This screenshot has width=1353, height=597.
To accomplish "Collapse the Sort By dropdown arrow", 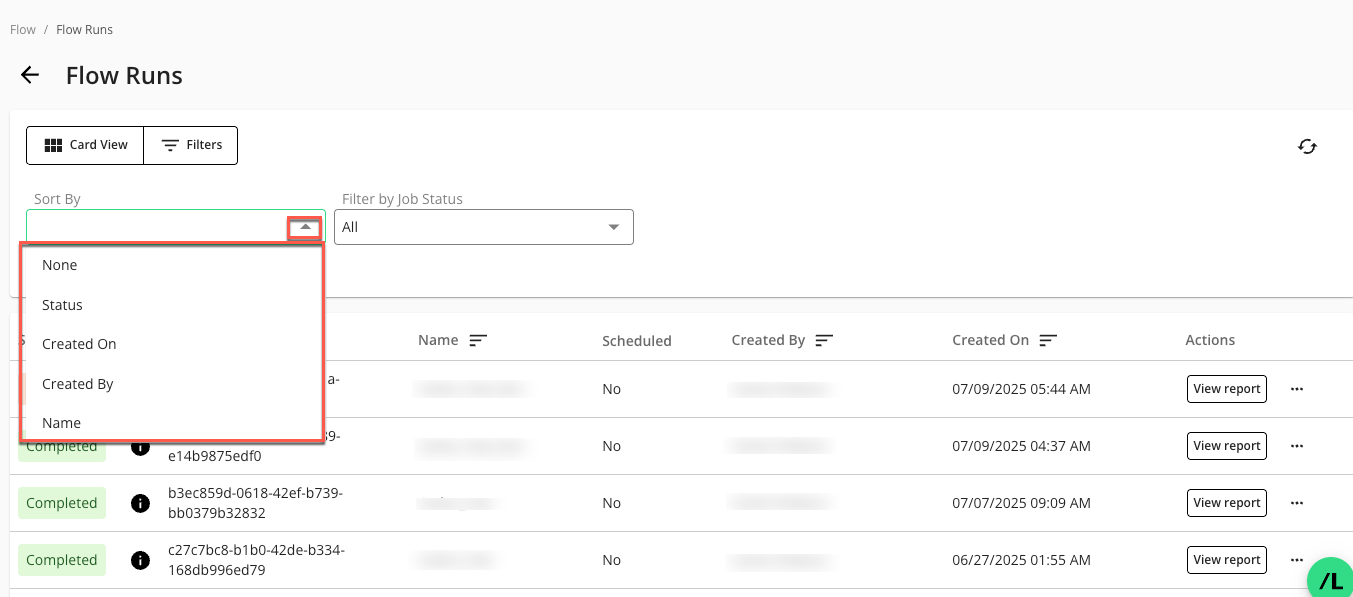I will coord(305,228).
